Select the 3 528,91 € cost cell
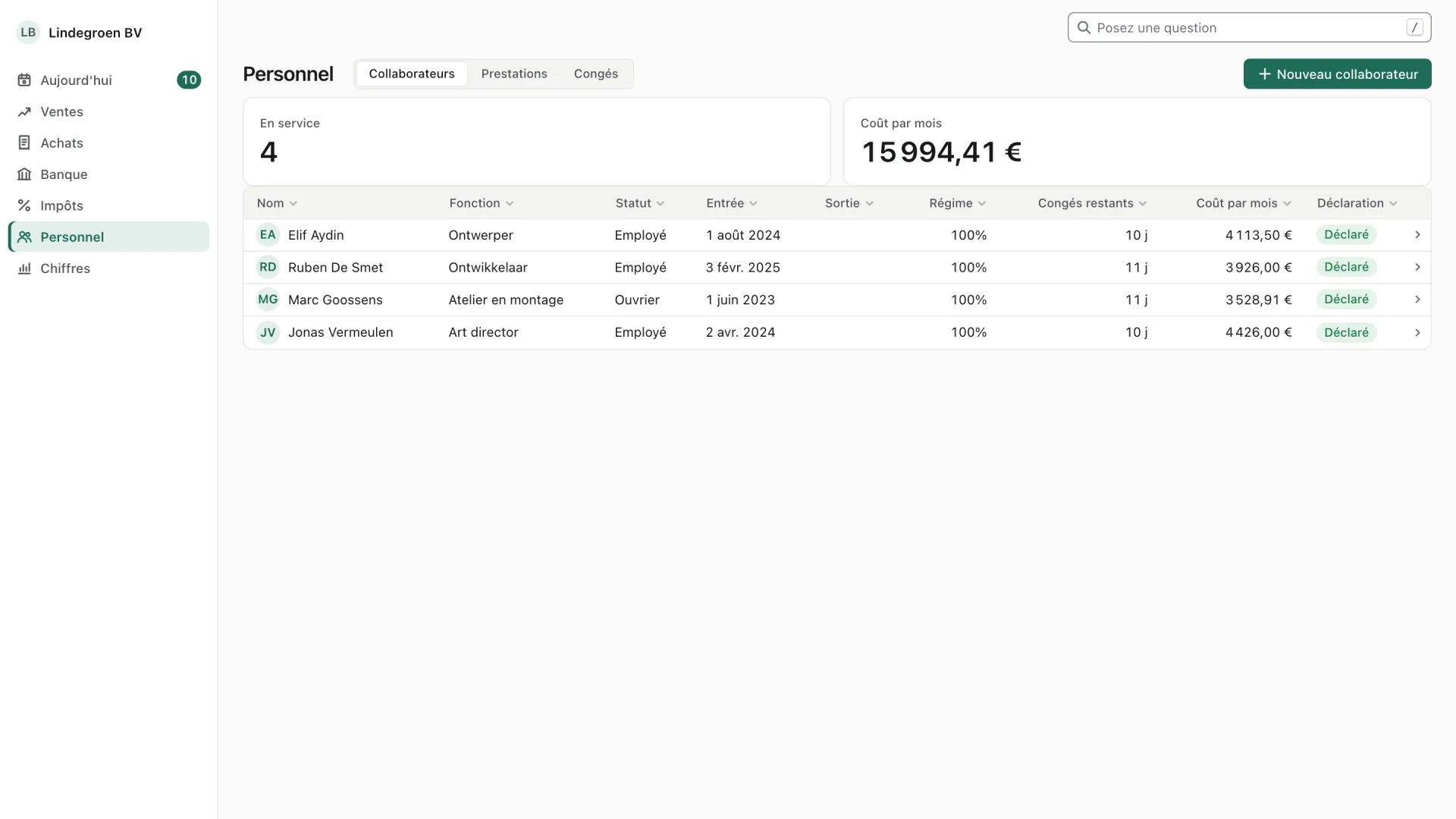 (x=1258, y=300)
